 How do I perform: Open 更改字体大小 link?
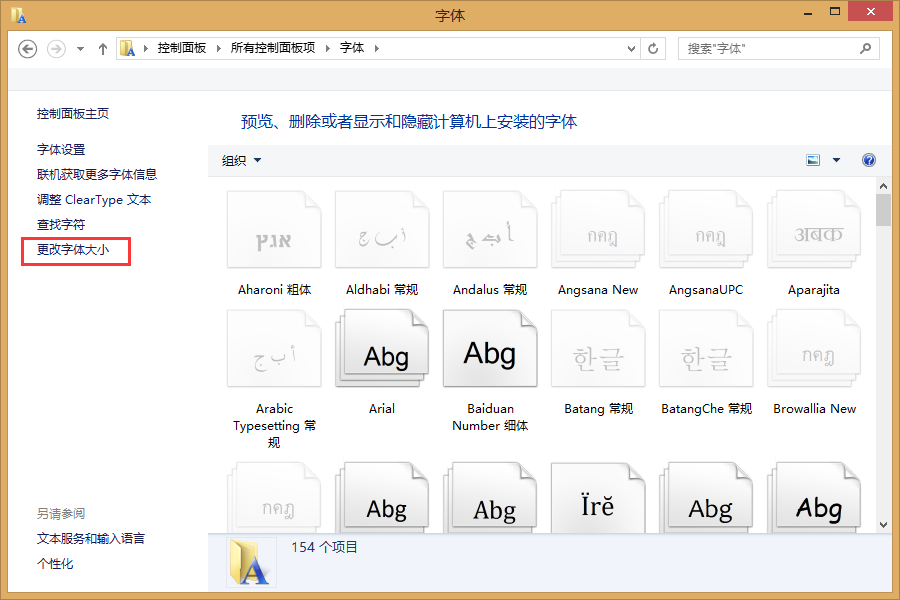pyautogui.click(x=73, y=250)
